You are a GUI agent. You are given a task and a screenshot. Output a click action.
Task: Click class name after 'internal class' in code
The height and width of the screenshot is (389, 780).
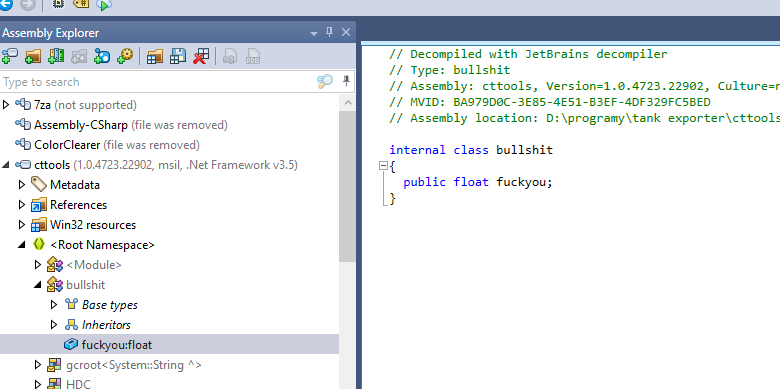(x=524, y=150)
